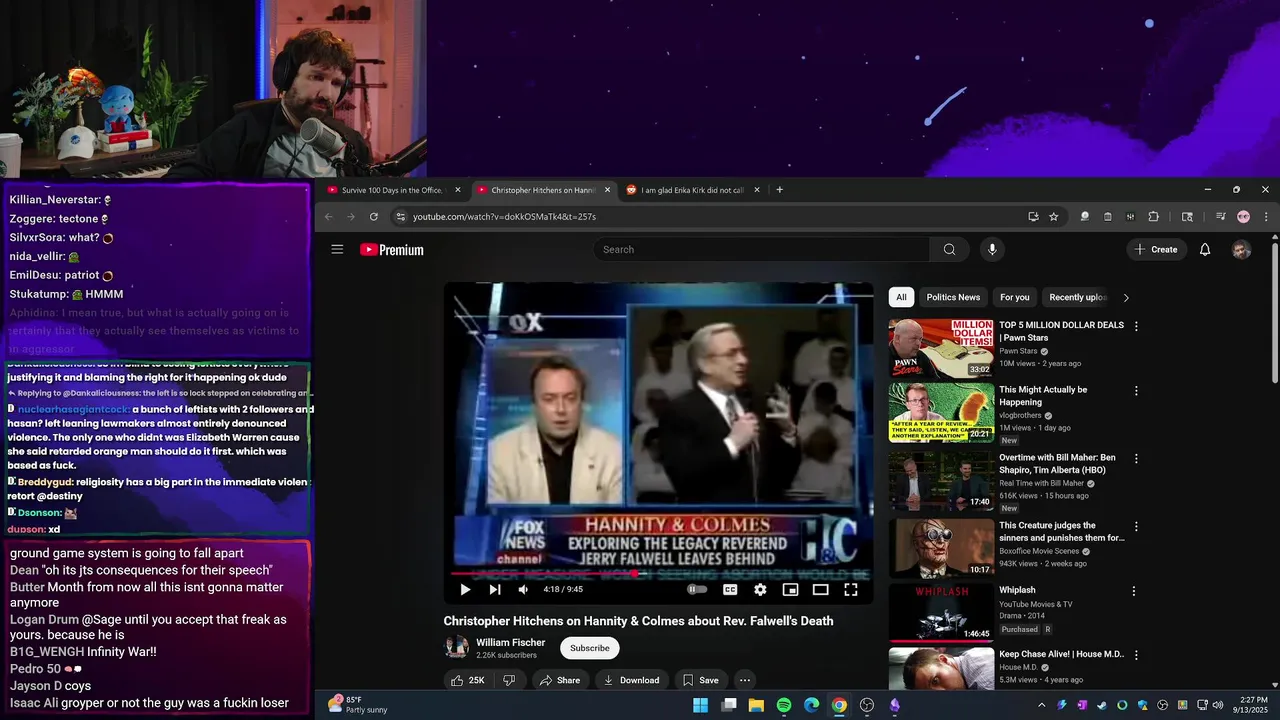Search with voice microphone icon
Viewport: 1280px width, 720px height.
[x=992, y=249]
